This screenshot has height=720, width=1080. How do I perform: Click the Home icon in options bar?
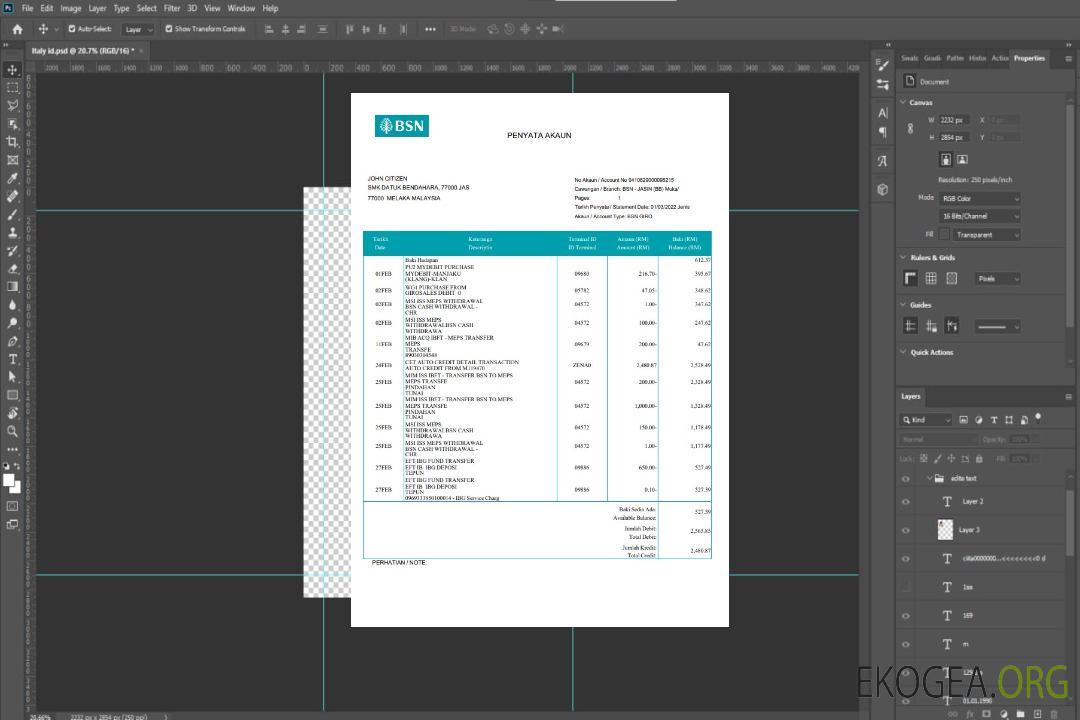click(17, 29)
